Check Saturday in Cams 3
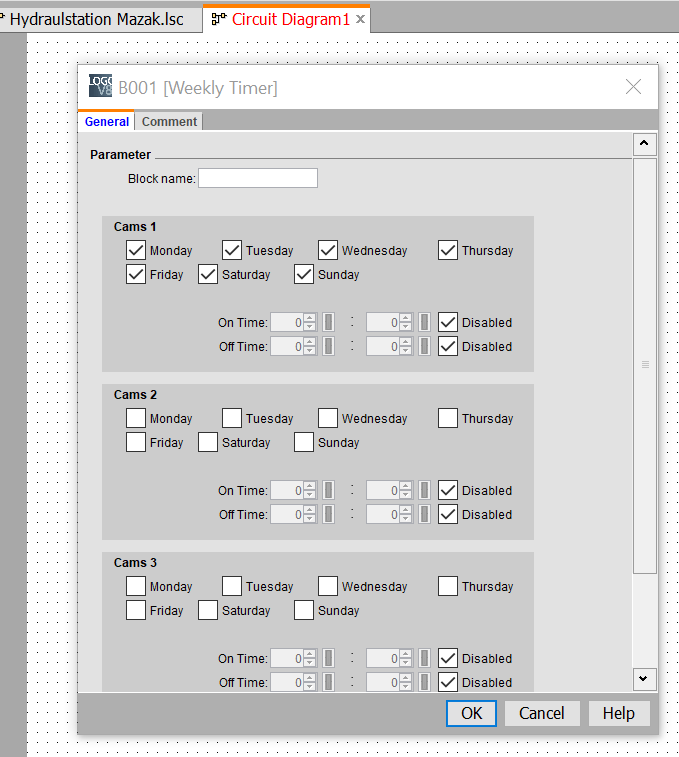 pyautogui.click(x=208, y=610)
